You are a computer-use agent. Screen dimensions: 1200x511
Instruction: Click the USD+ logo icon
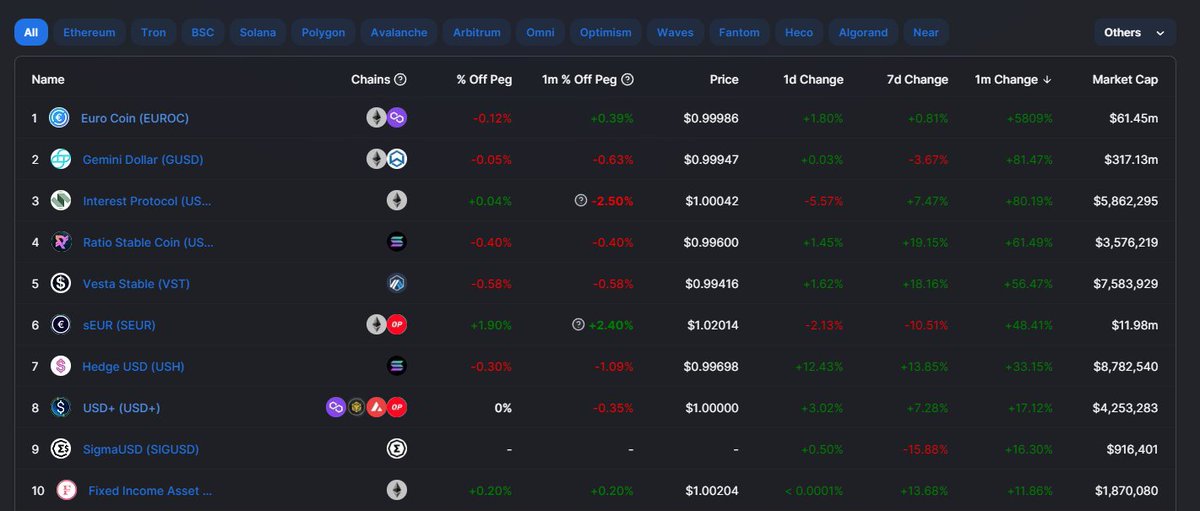61,407
